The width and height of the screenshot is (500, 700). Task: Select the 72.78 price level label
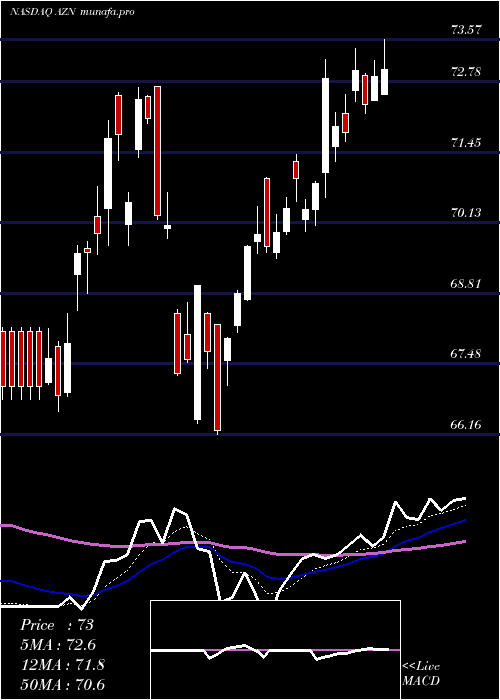[x=466, y=71]
